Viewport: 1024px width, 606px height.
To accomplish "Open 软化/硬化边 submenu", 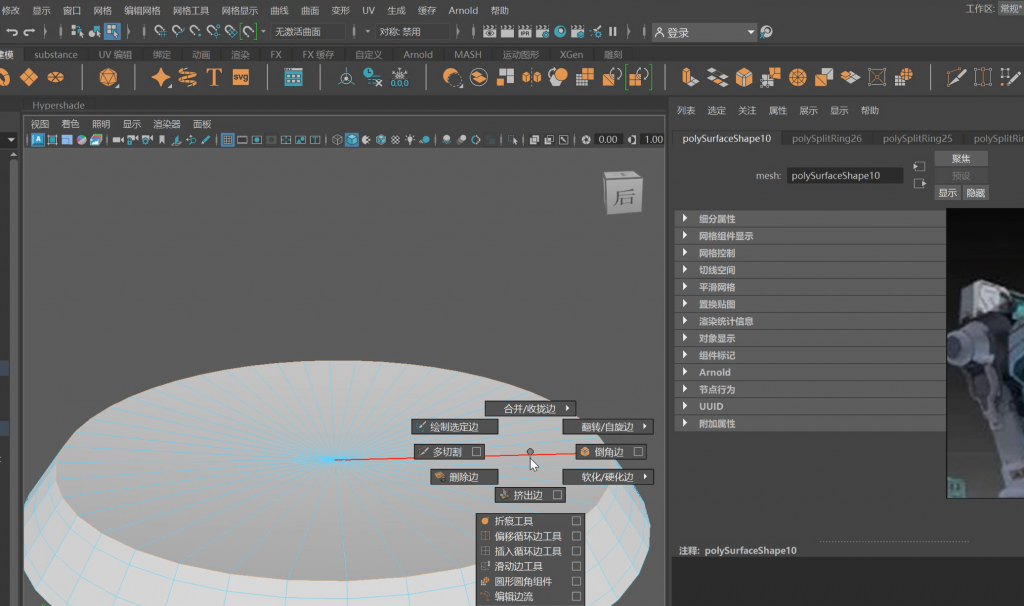I will (x=608, y=477).
